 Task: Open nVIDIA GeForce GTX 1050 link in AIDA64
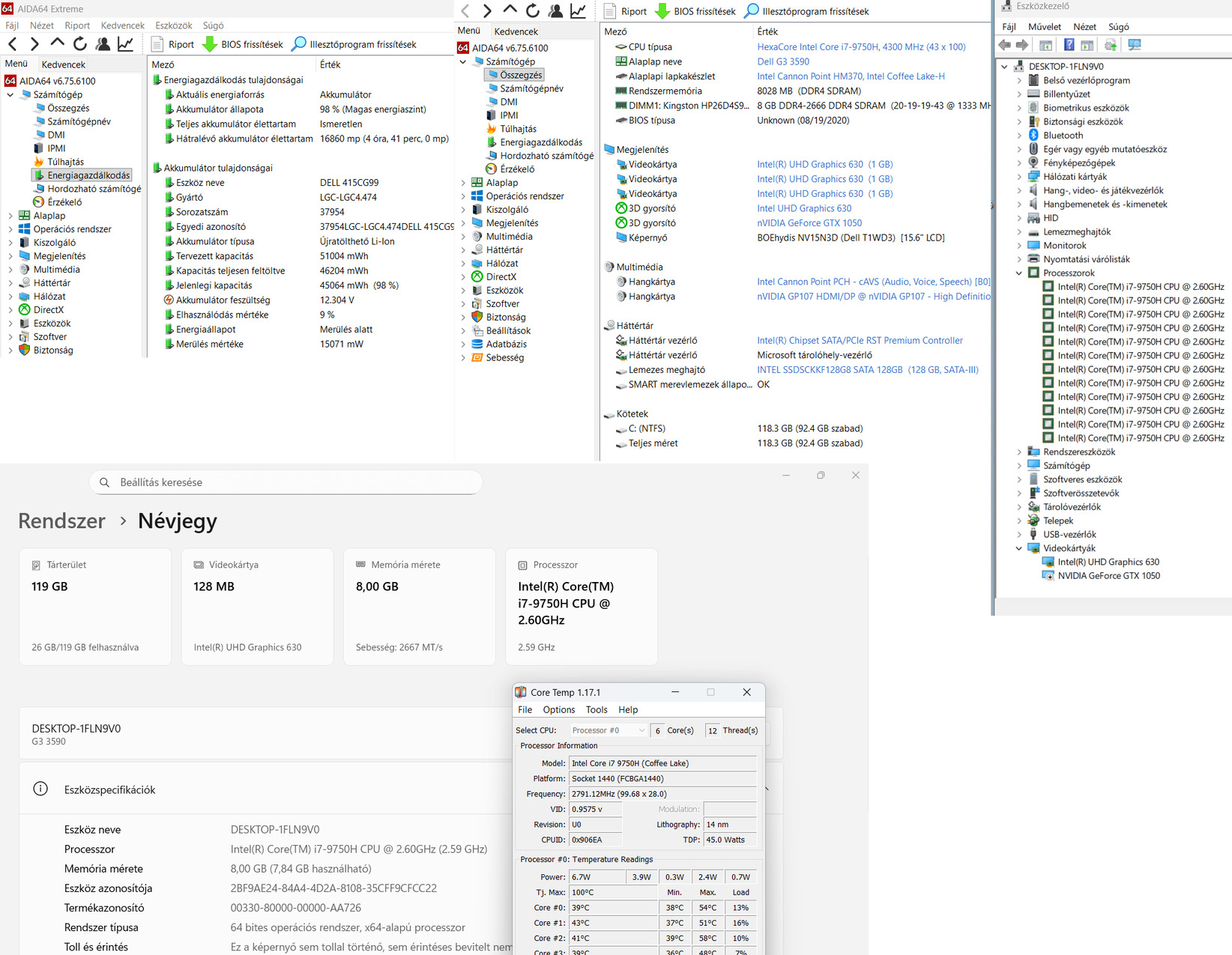[809, 223]
